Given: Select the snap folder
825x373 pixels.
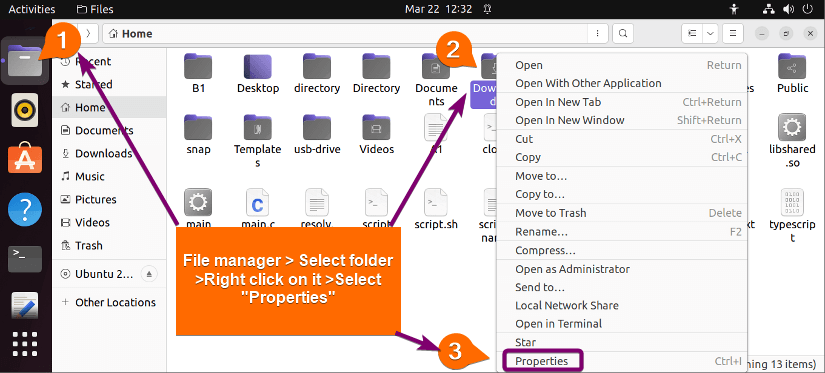Looking at the screenshot, I should pyautogui.click(x=198, y=135).
